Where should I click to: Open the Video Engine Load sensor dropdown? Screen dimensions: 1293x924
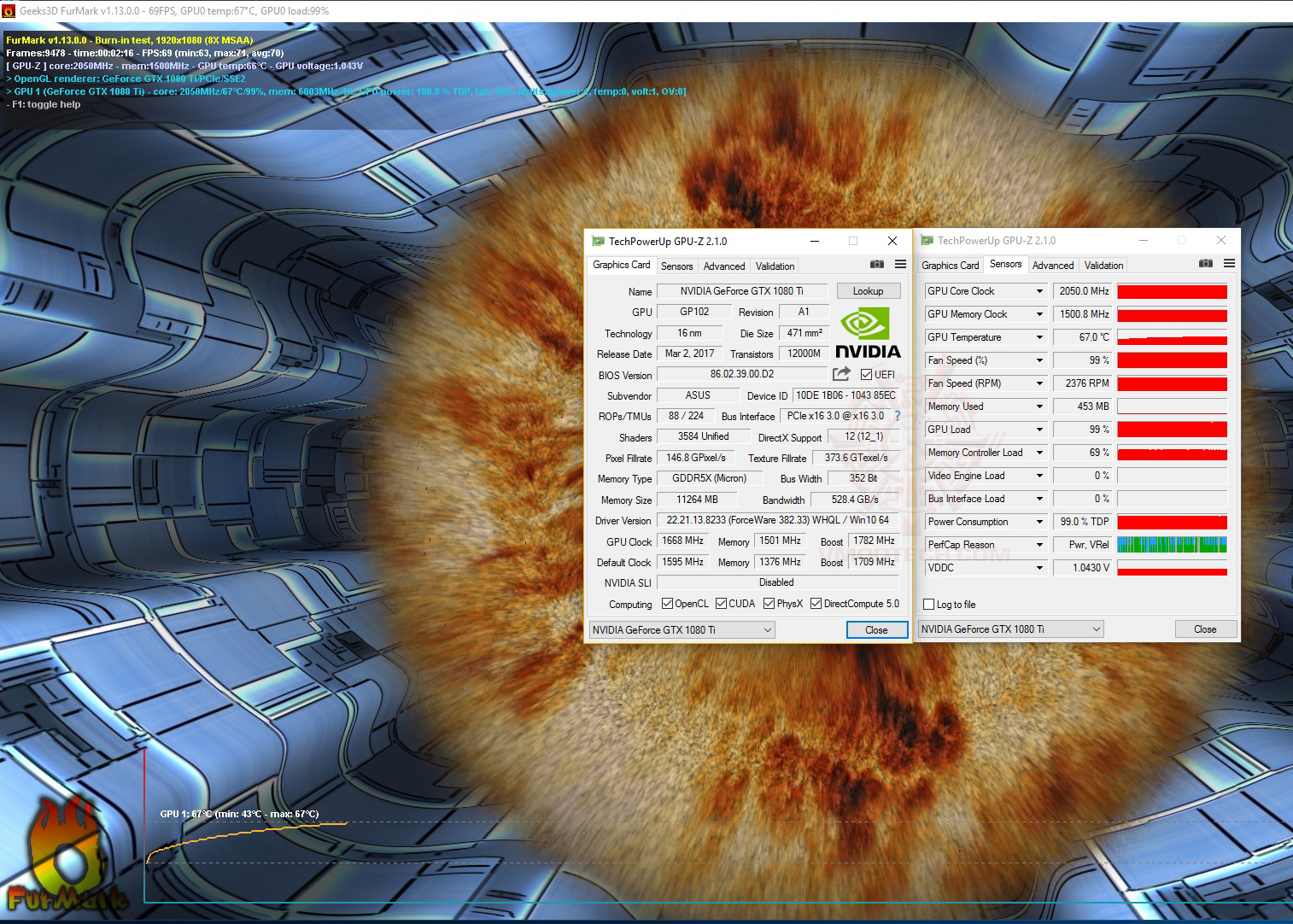pyautogui.click(x=1039, y=476)
